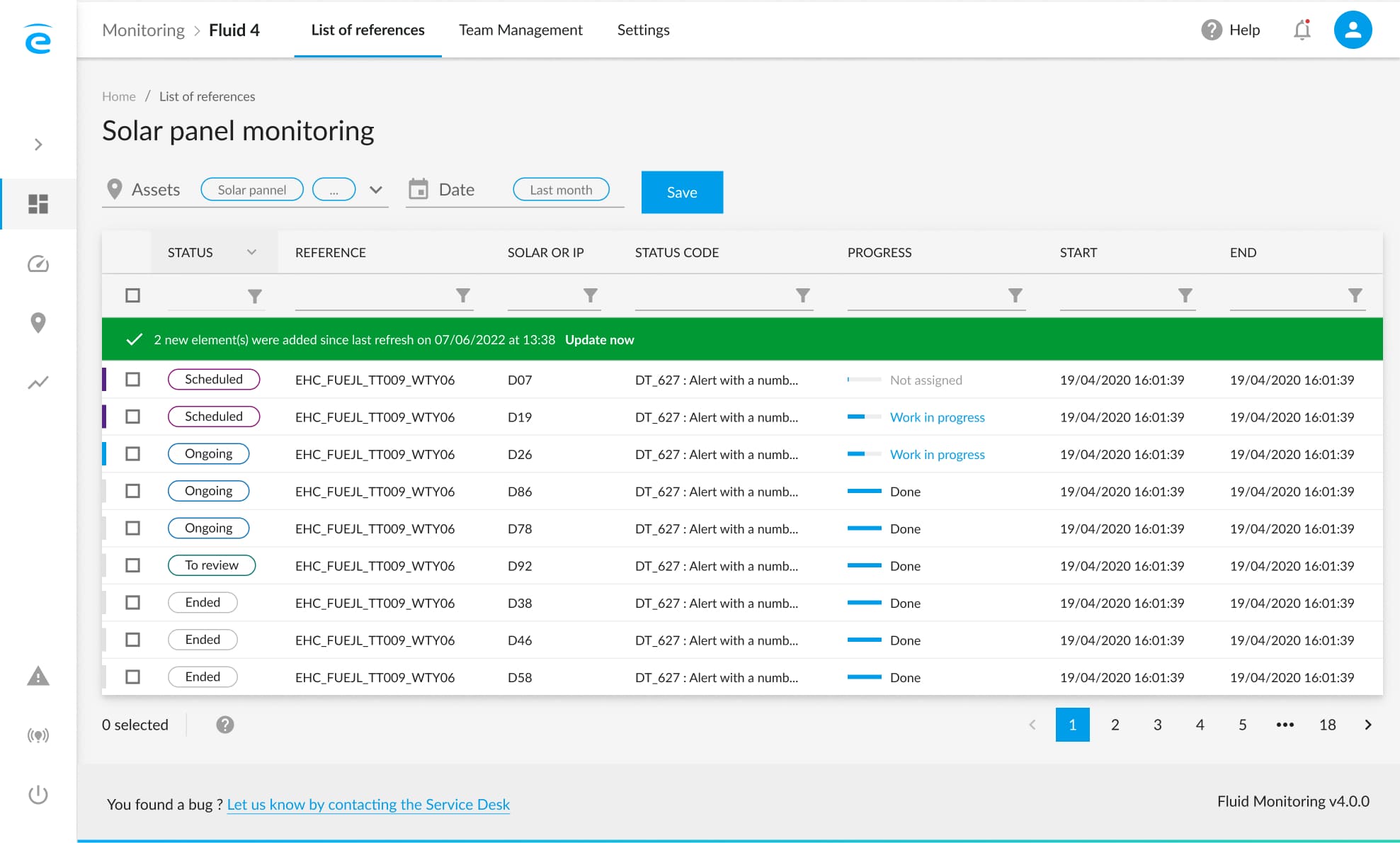
Task: Click the alert/warning triangle icon
Action: [38, 675]
